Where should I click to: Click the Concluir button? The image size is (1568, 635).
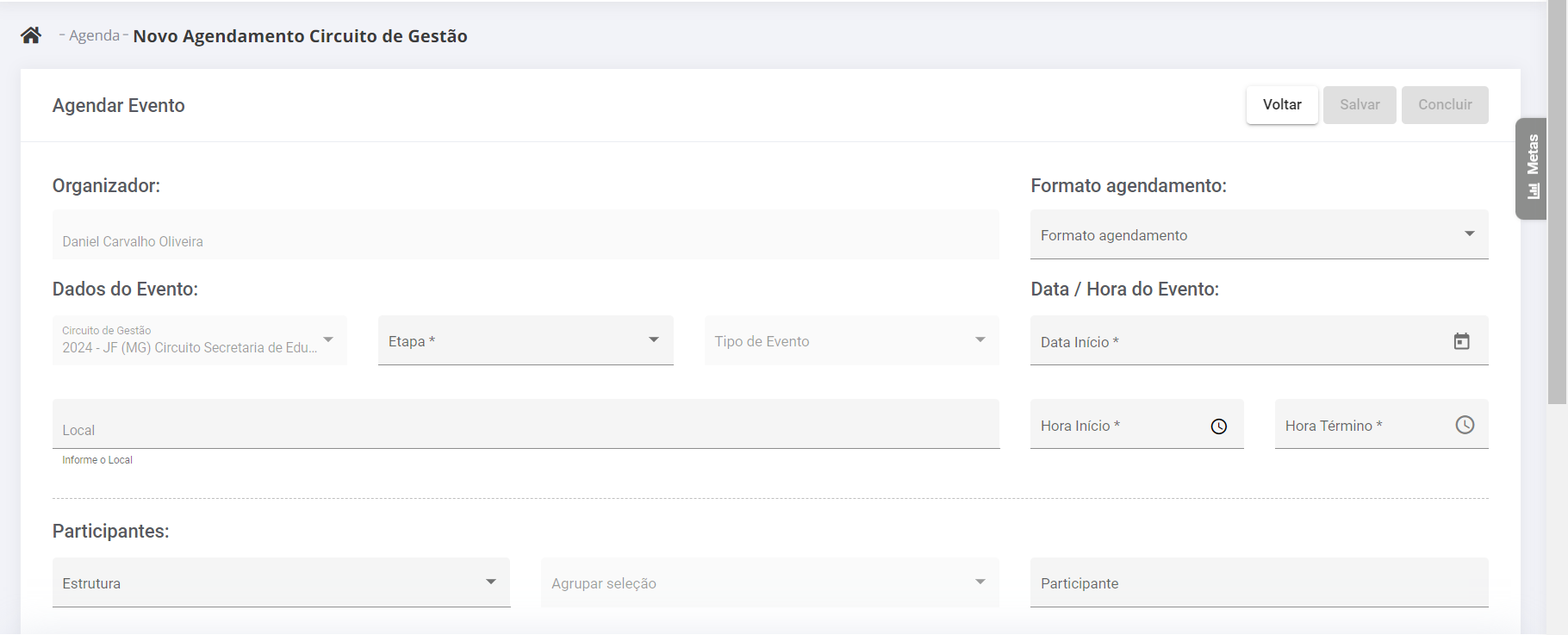1445,105
